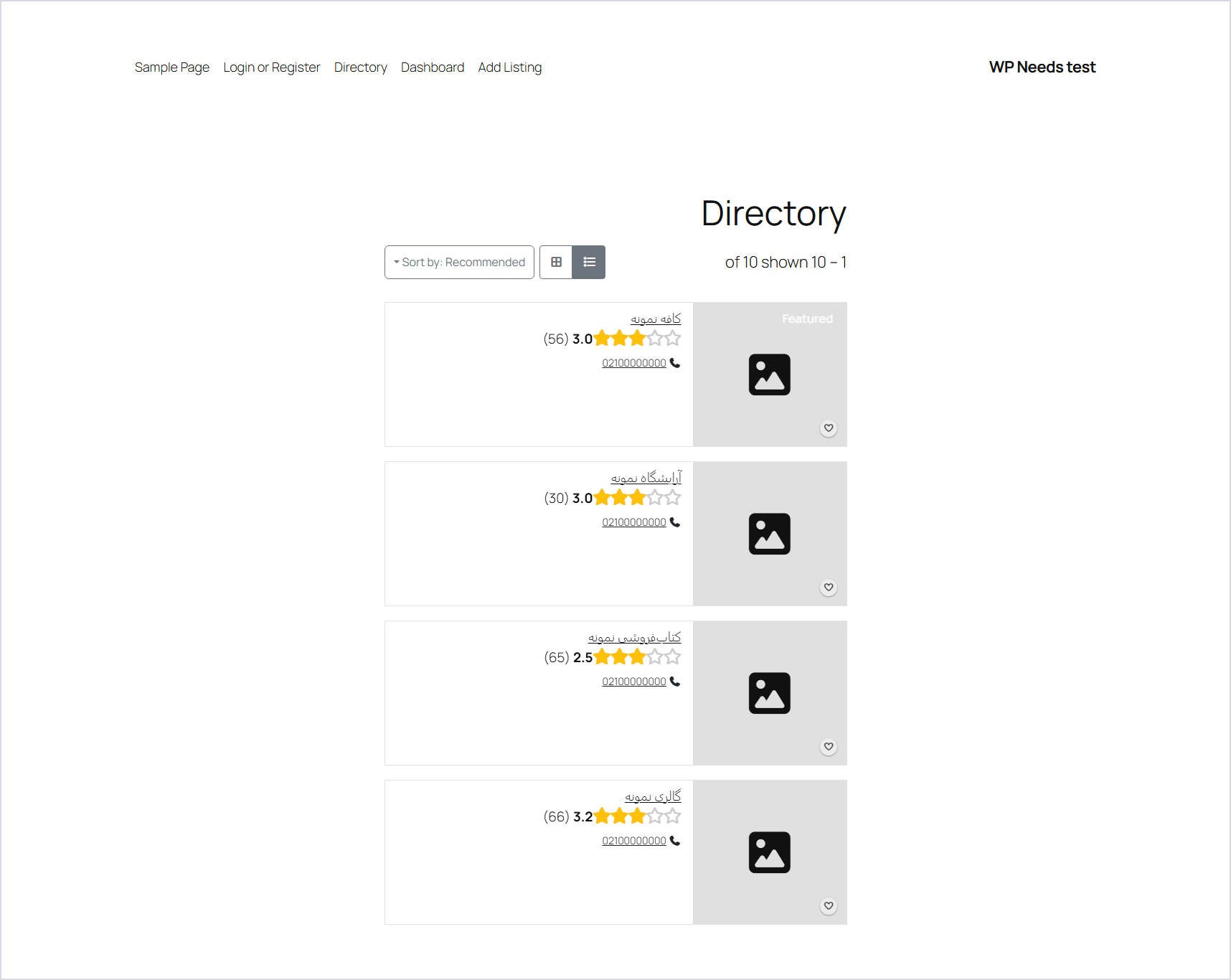Open the آرایشگاه نمونه listing title
Viewport: 1231px width, 980px height.
point(646,478)
